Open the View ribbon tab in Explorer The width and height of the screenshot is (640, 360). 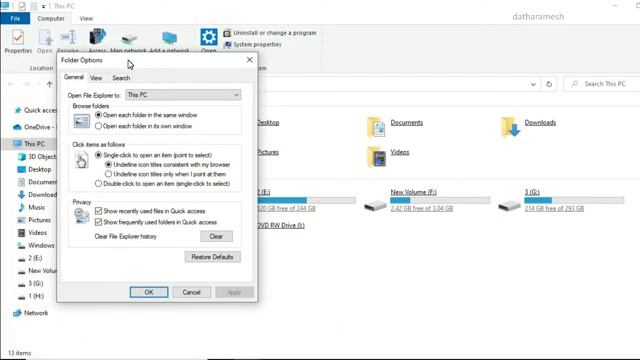click(x=86, y=18)
